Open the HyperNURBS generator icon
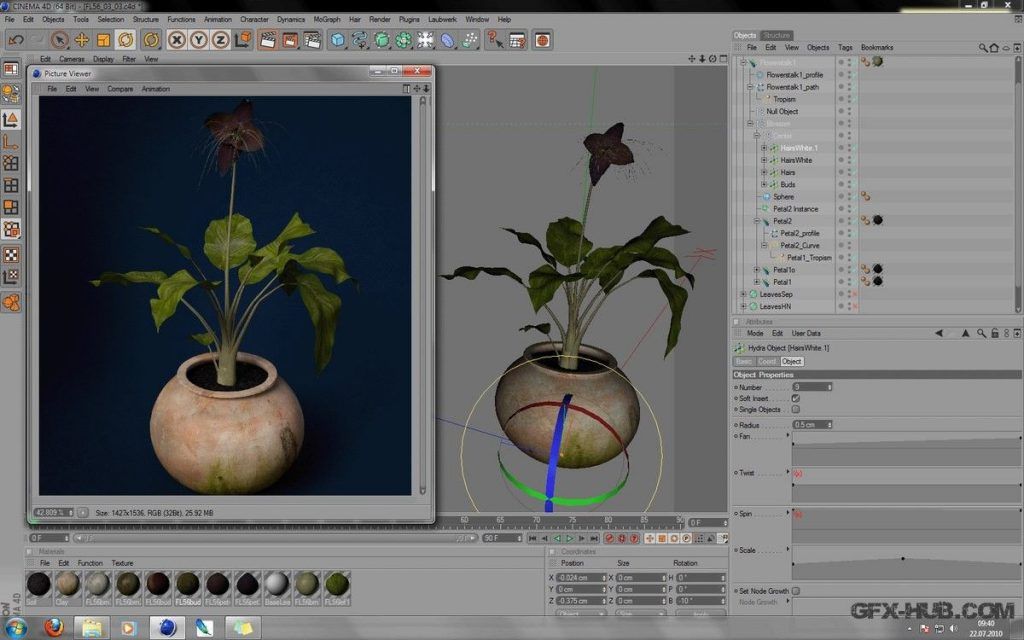 (381, 40)
